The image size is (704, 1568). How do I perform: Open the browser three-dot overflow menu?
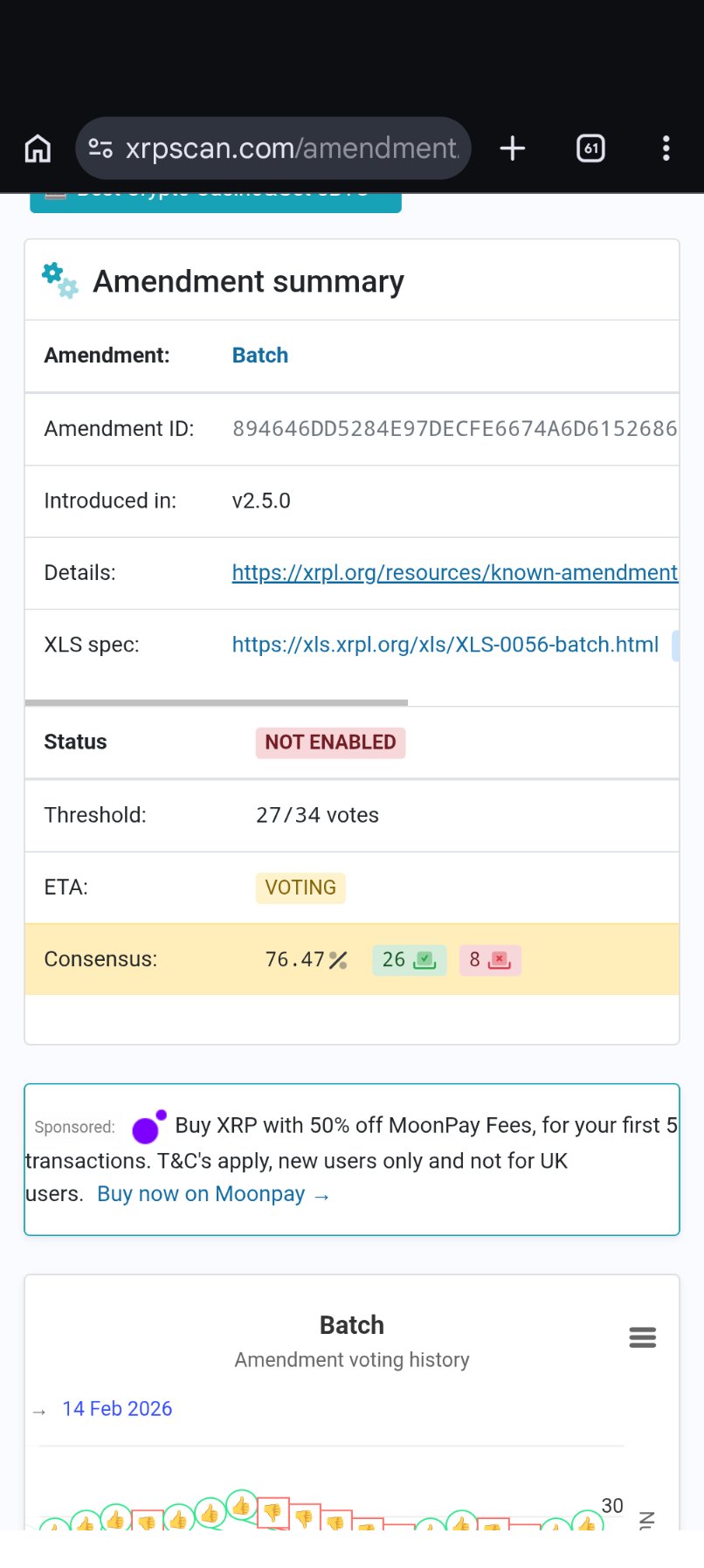[666, 149]
